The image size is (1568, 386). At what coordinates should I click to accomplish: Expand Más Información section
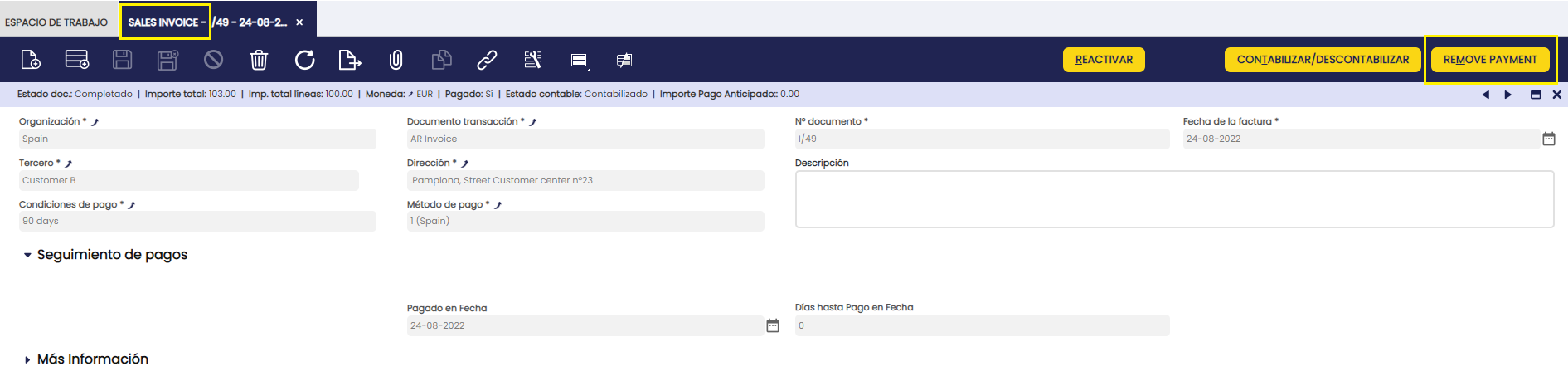coord(27,359)
